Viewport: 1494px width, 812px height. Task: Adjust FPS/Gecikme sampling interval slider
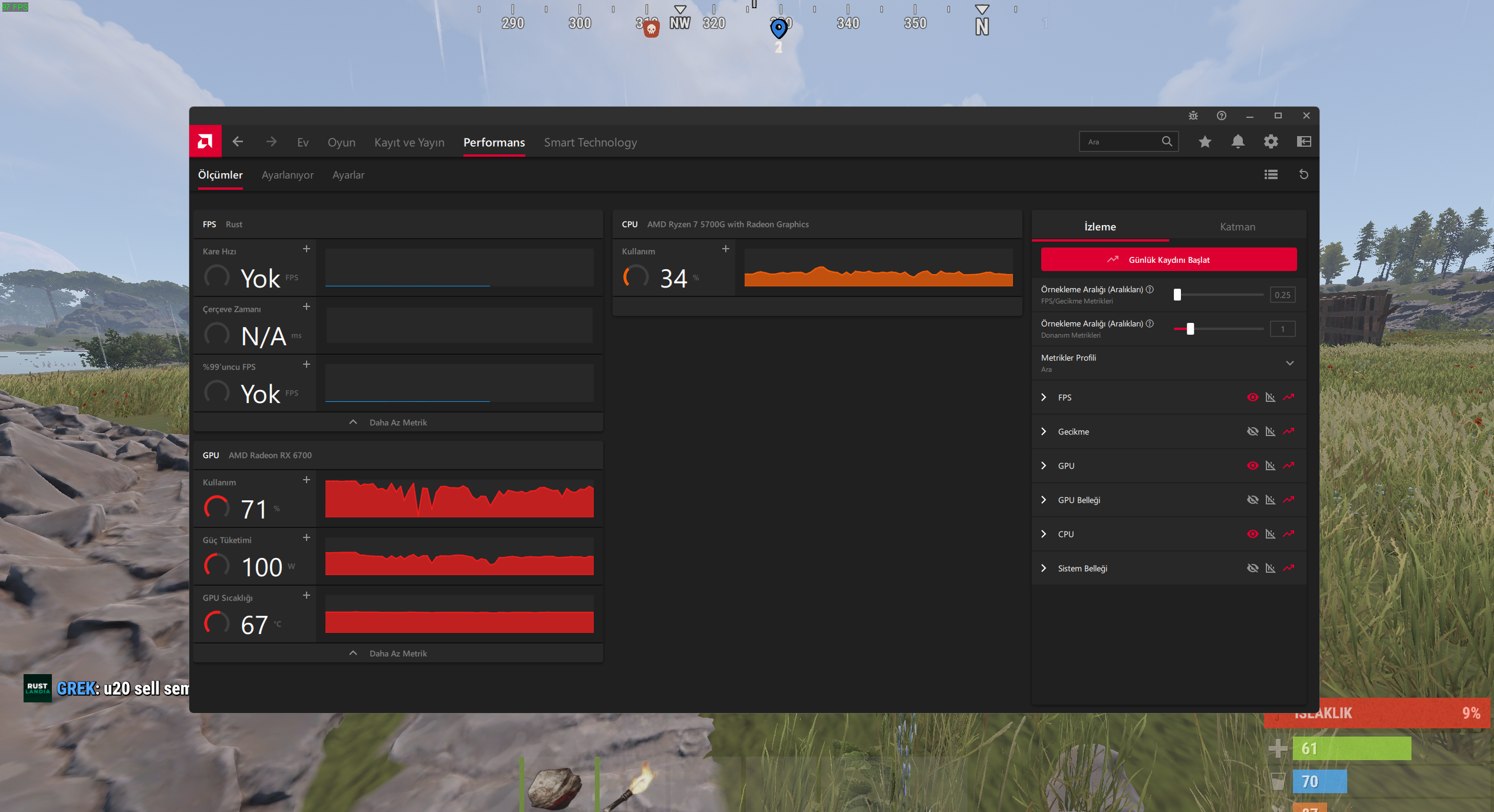point(1219,295)
